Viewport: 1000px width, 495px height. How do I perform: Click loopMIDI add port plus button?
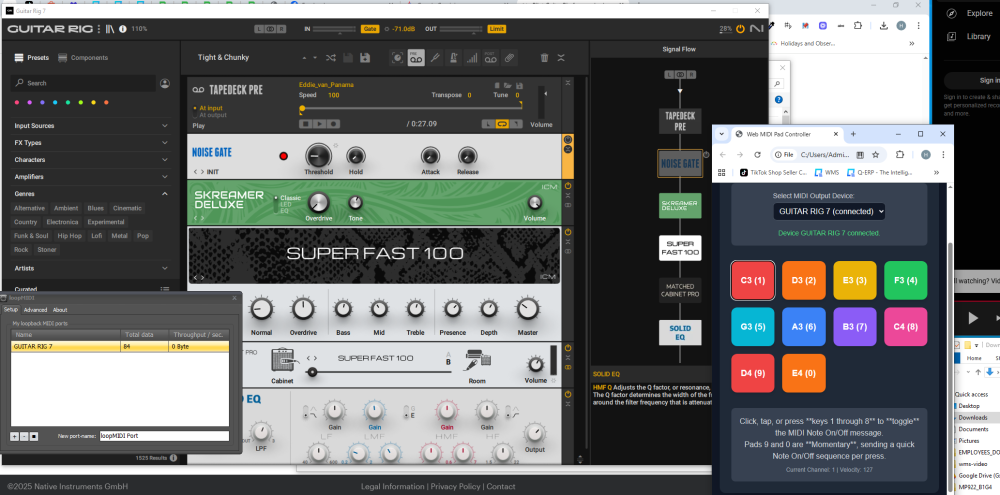pyautogui.click(x=15, y=436)
